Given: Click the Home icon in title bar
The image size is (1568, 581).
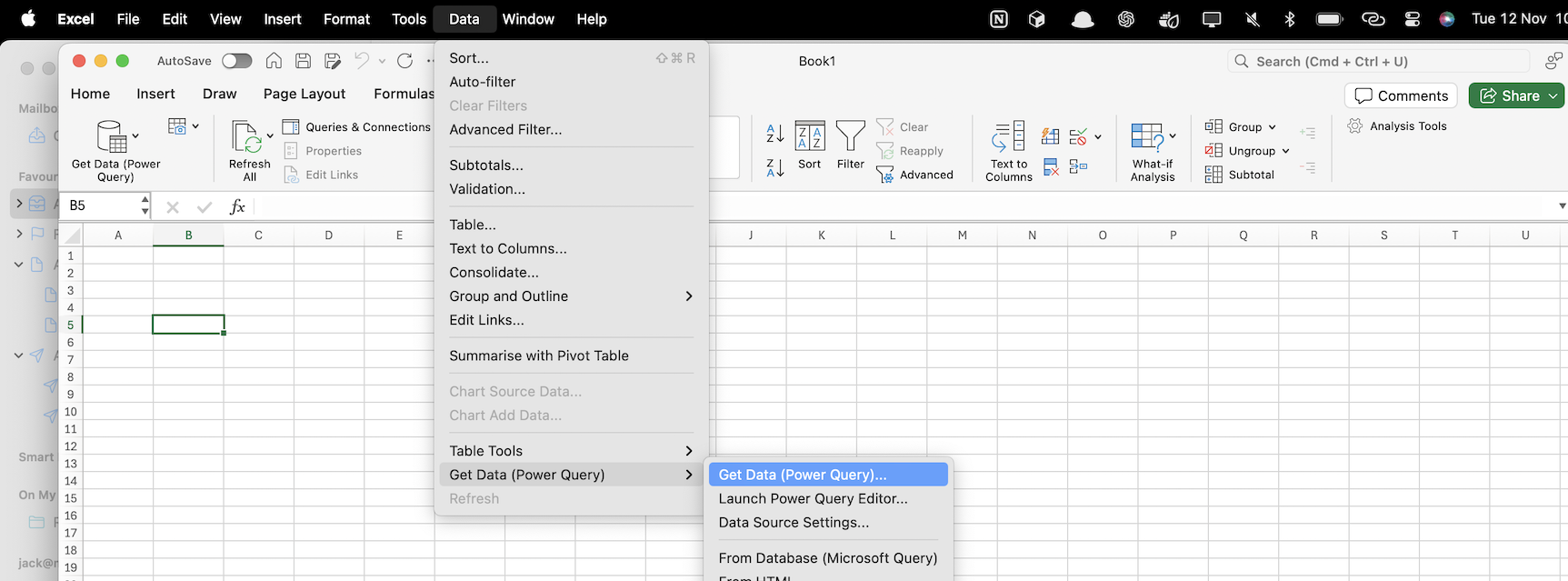Looking at the screenshot, I should 274,61.
